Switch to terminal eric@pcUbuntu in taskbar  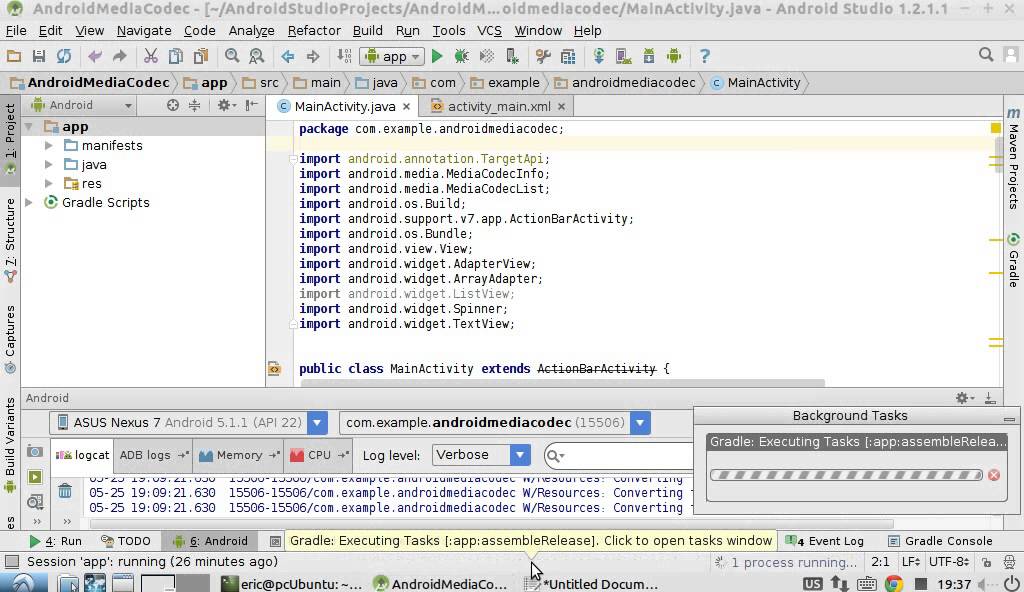[292, 584]
